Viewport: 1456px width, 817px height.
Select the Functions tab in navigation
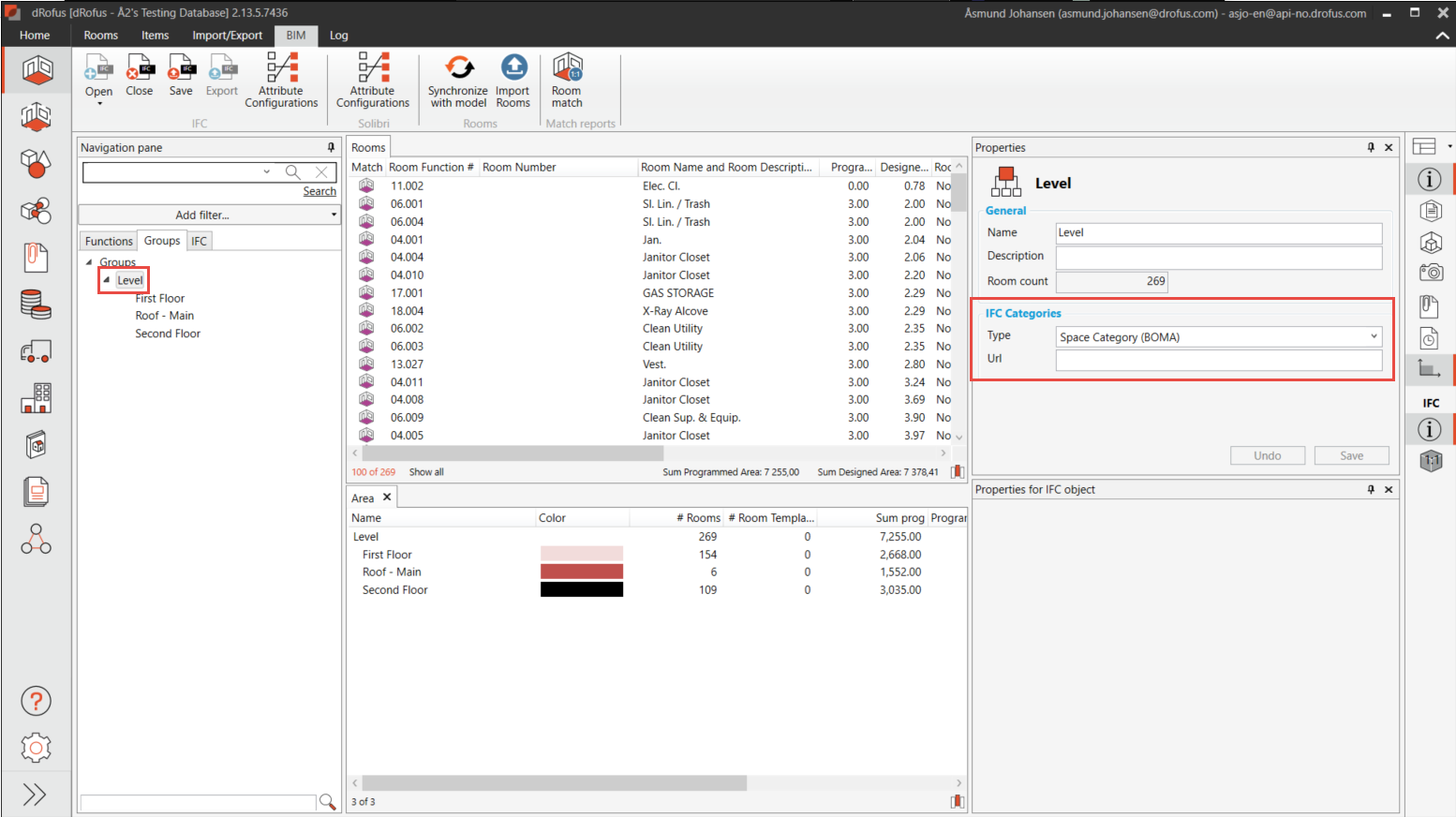click(x=109, y=241)
